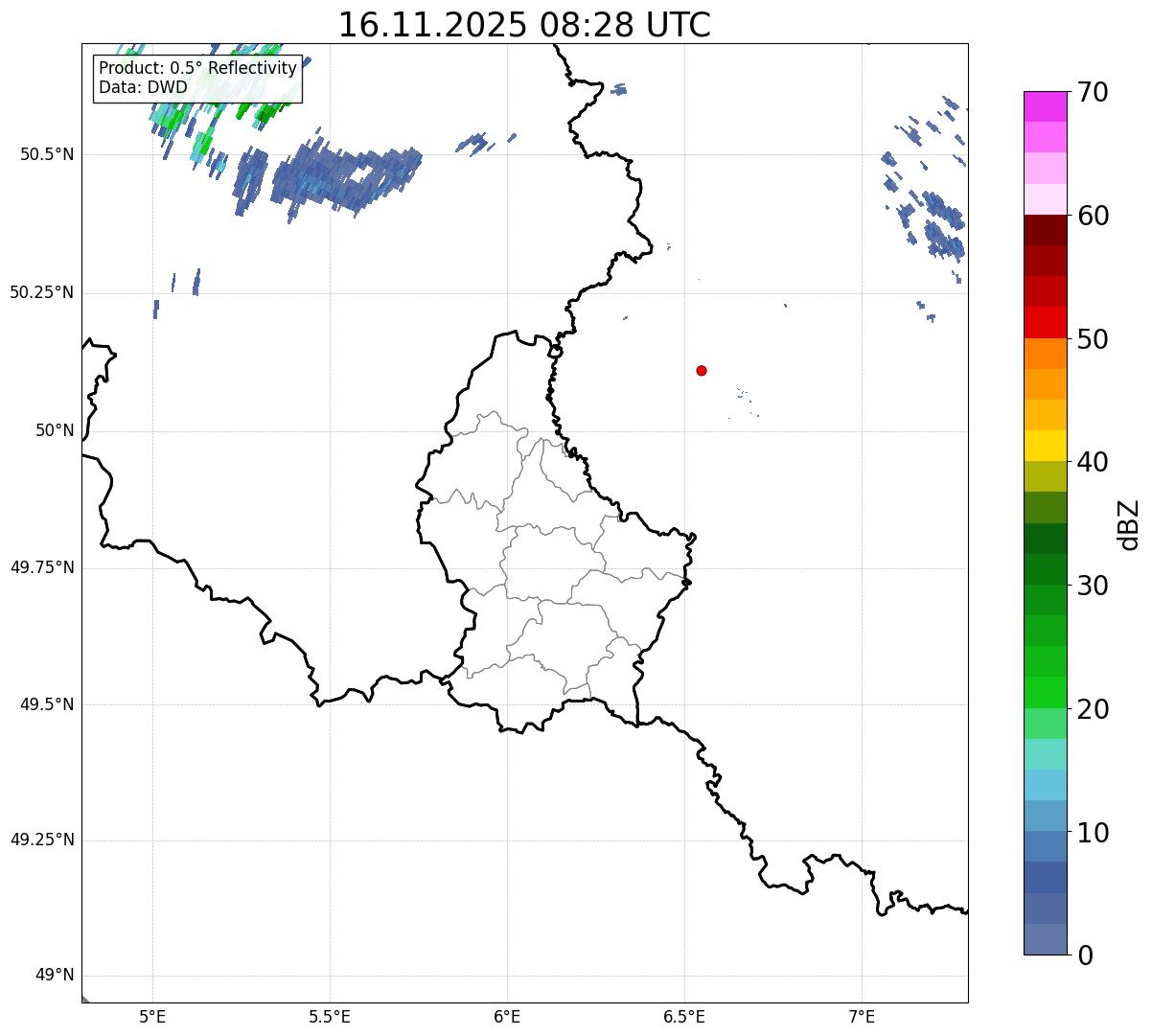Click the longitude label 6°E
Image resolution: width=1152 pixels, height=1036 pixels.
click(x=507, y=1017)
